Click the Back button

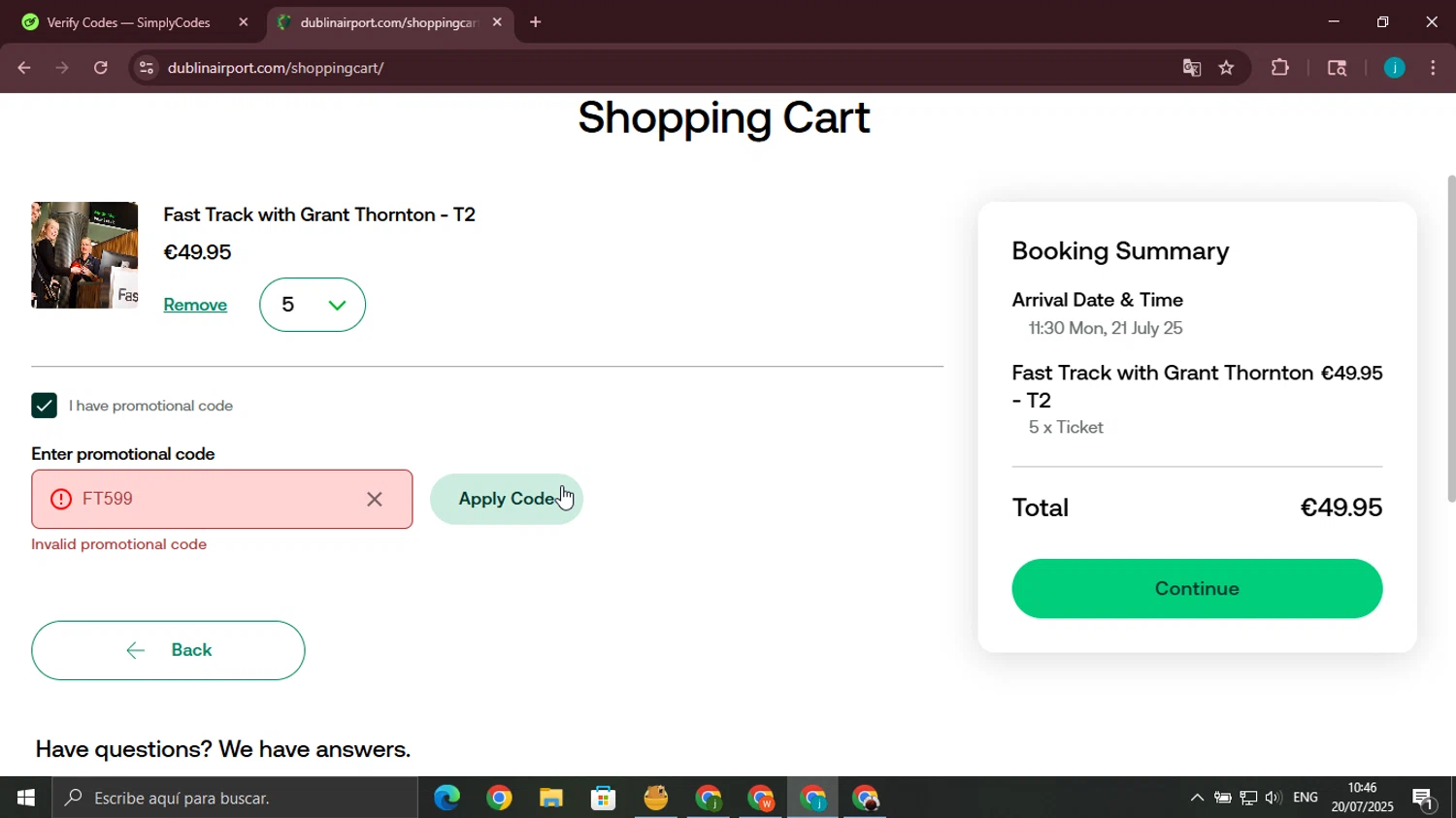click(x=168, y=650)
